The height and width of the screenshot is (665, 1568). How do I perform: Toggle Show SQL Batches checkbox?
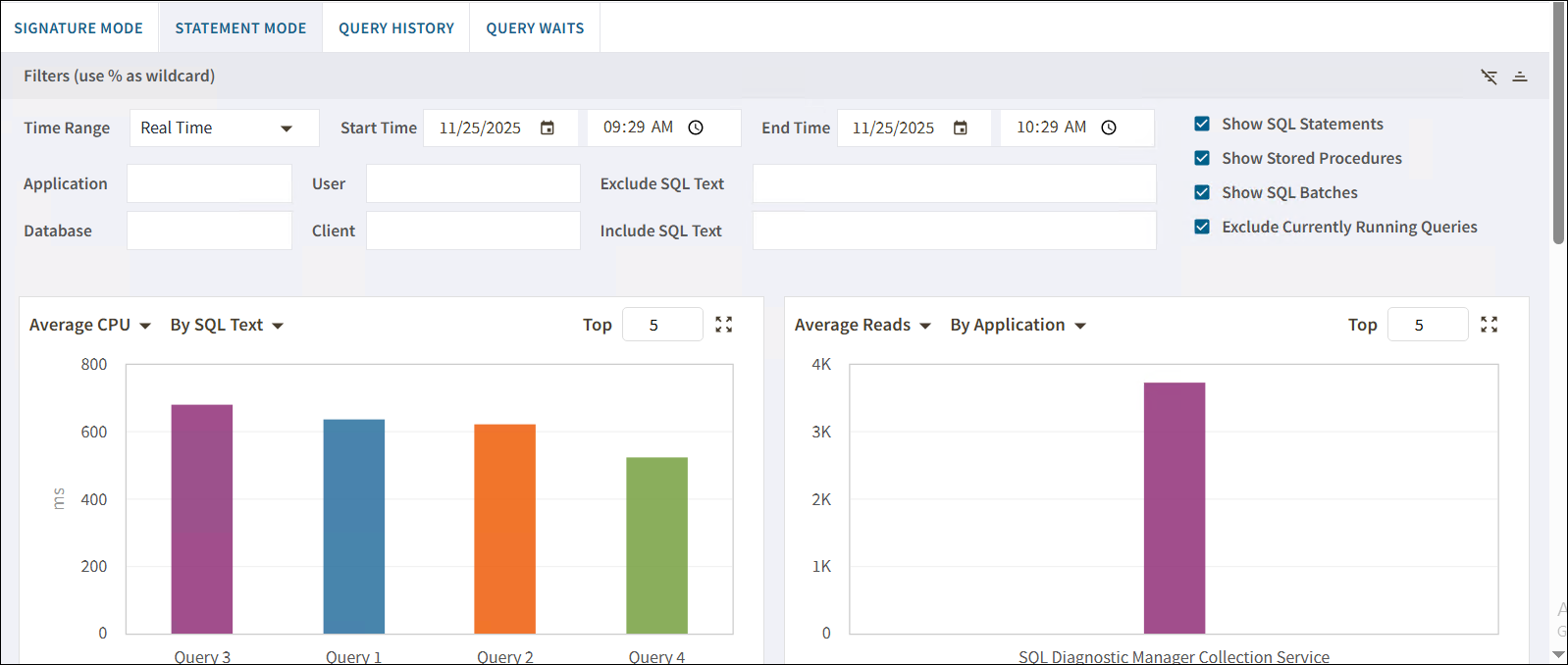[x=1202, y=192]
